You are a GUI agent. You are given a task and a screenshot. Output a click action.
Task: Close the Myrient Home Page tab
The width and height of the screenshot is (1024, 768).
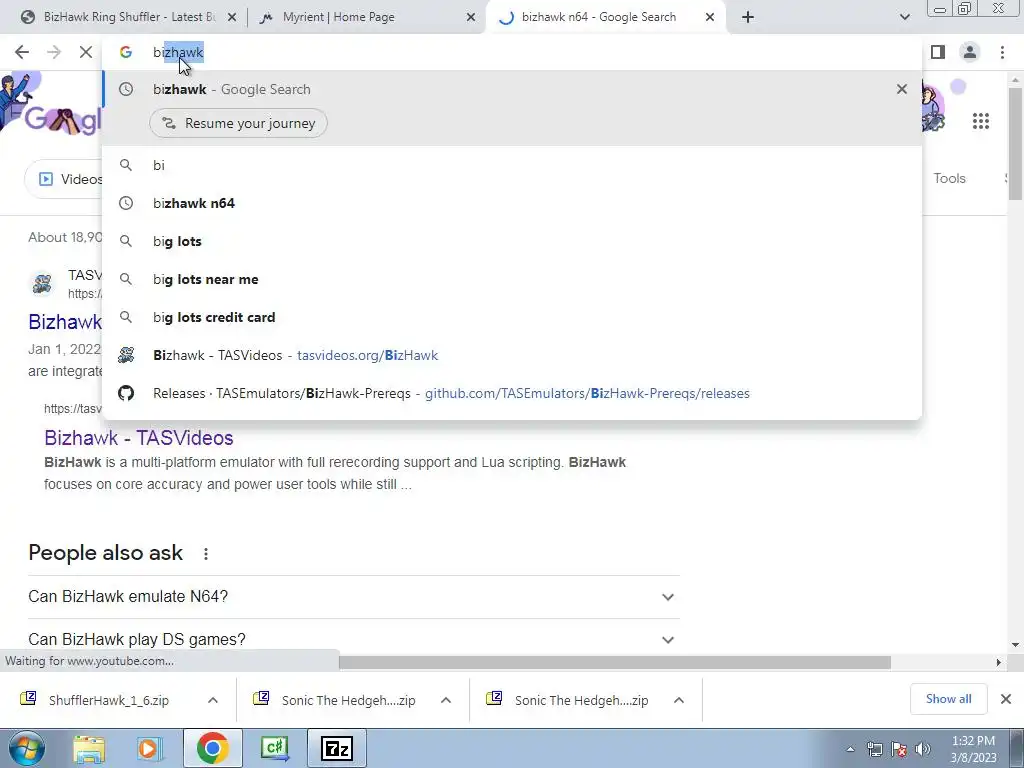point(470,18)
